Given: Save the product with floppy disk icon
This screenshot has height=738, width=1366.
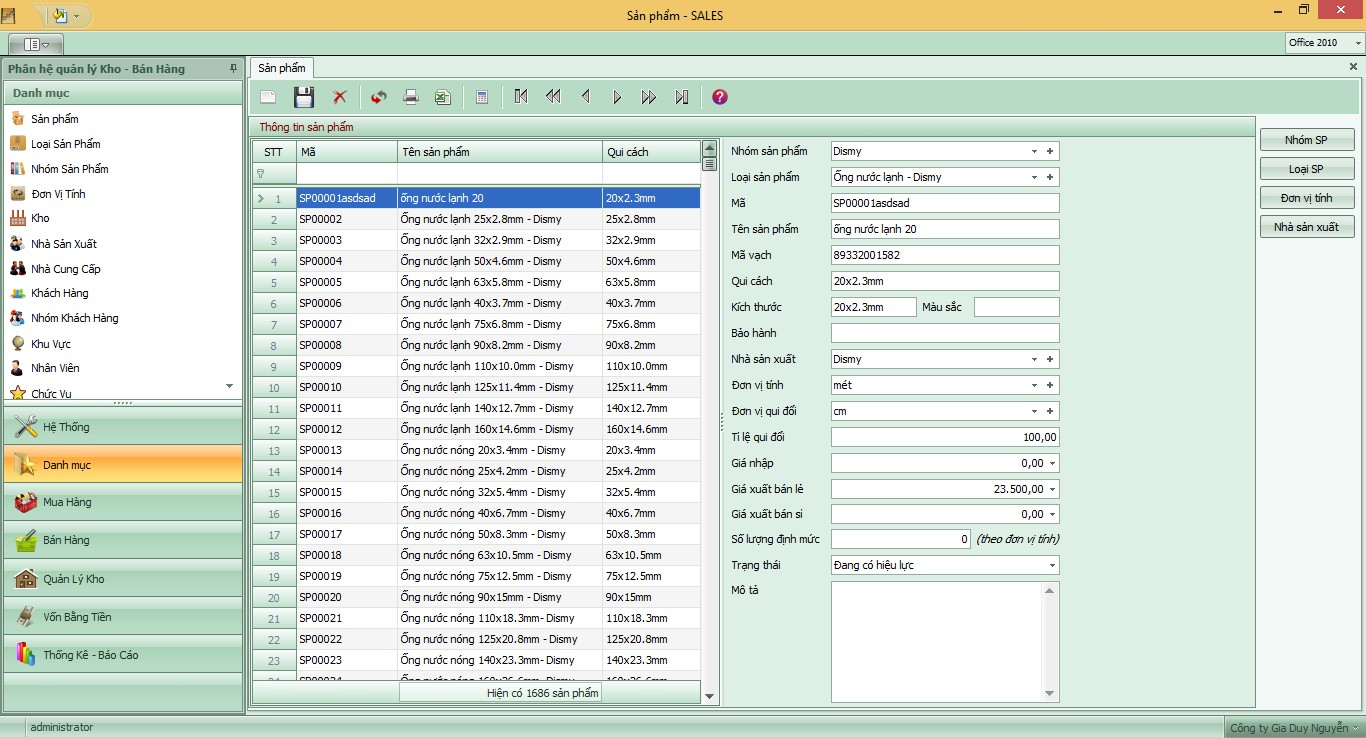Looking at the screenshot, I should 304,97.
